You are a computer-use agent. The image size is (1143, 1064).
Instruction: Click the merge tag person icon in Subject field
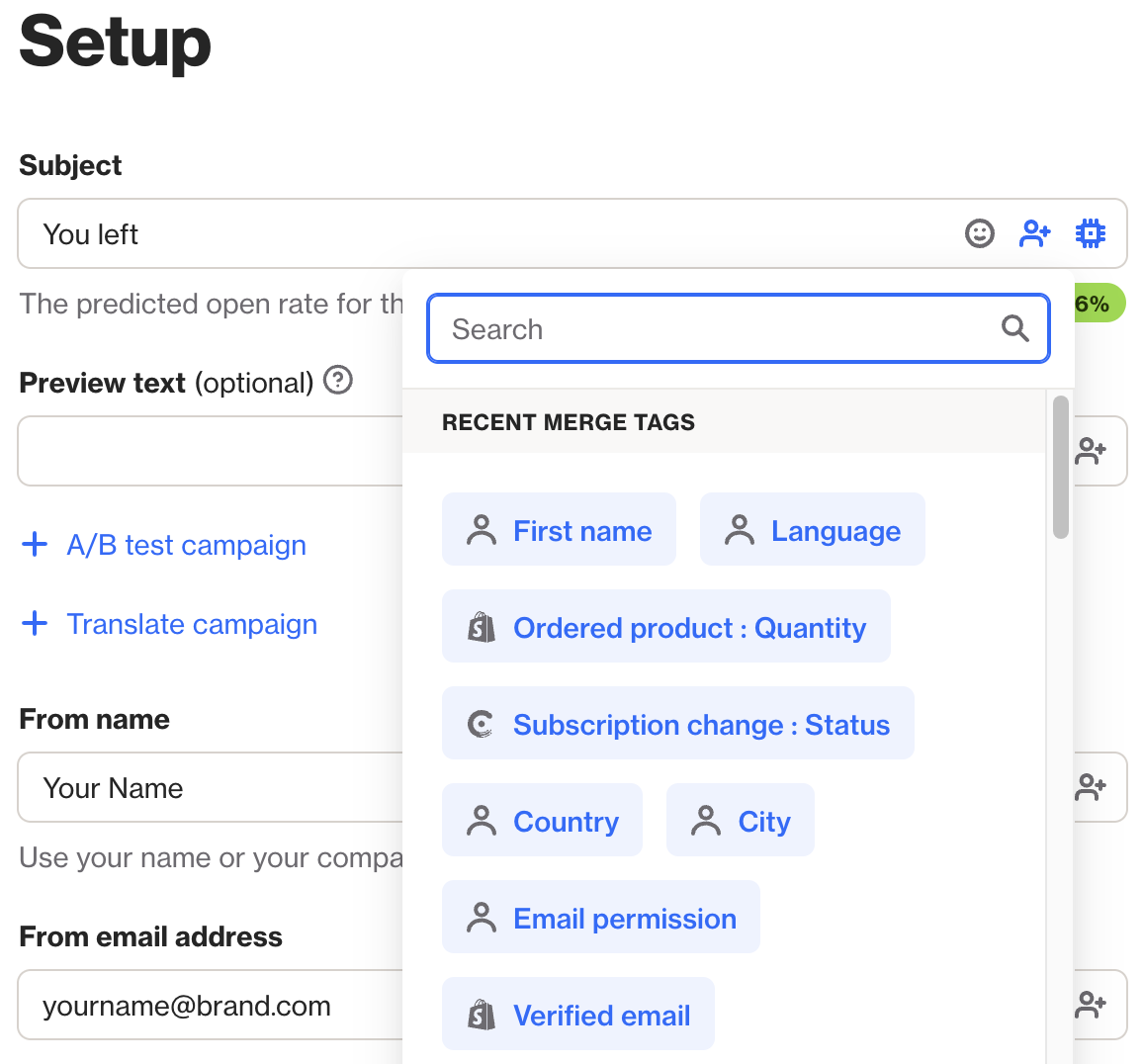tap(1034, 234)
